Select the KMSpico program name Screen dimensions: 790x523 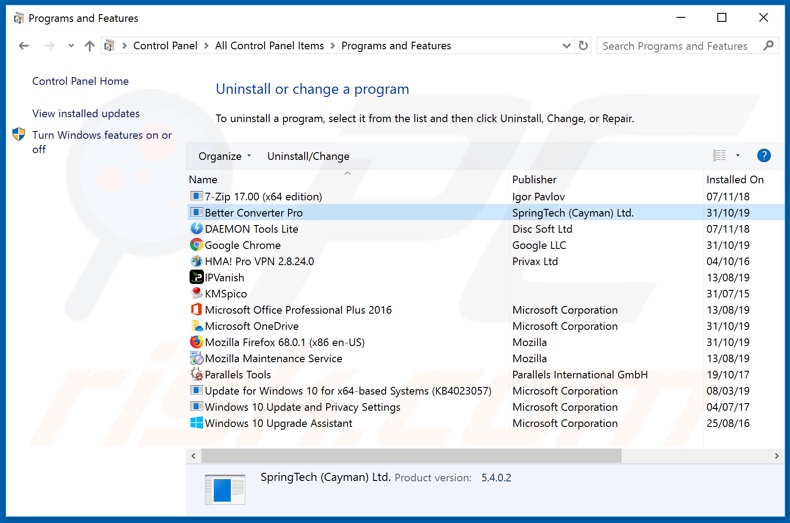[226, 294]
